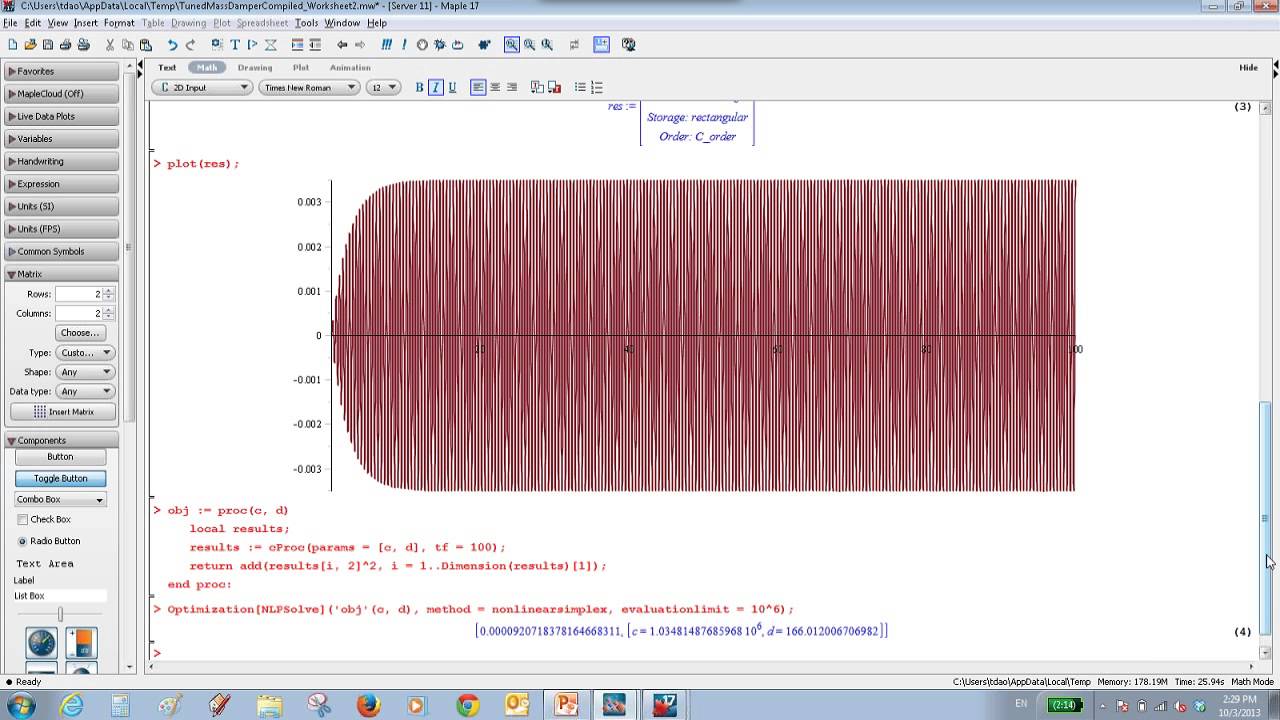Open the Matrix Data type dropdown
The width and height of the screenshot is (1280, 720).
(x=85, y=391)
